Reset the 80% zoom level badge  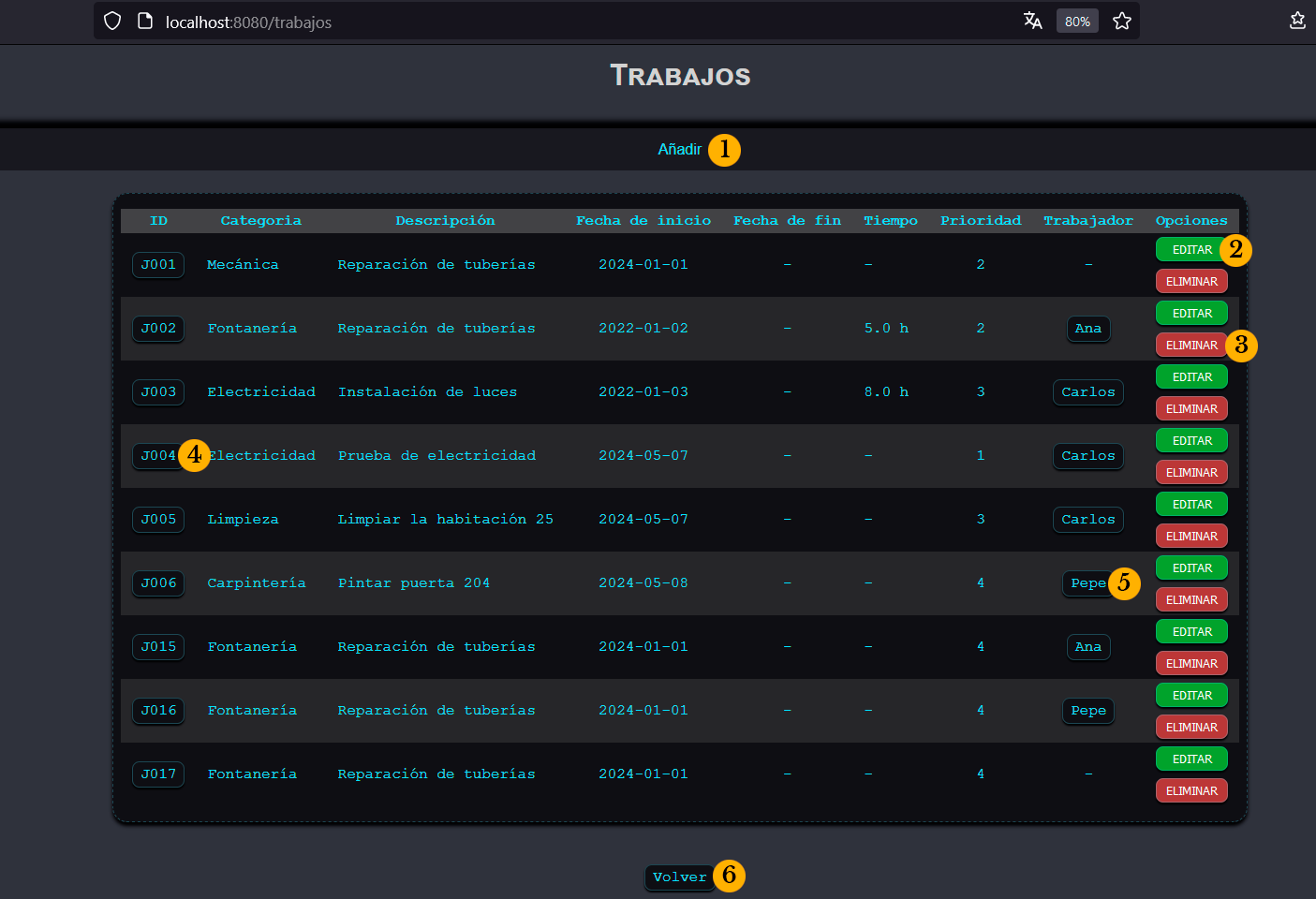click(1077, 21)
